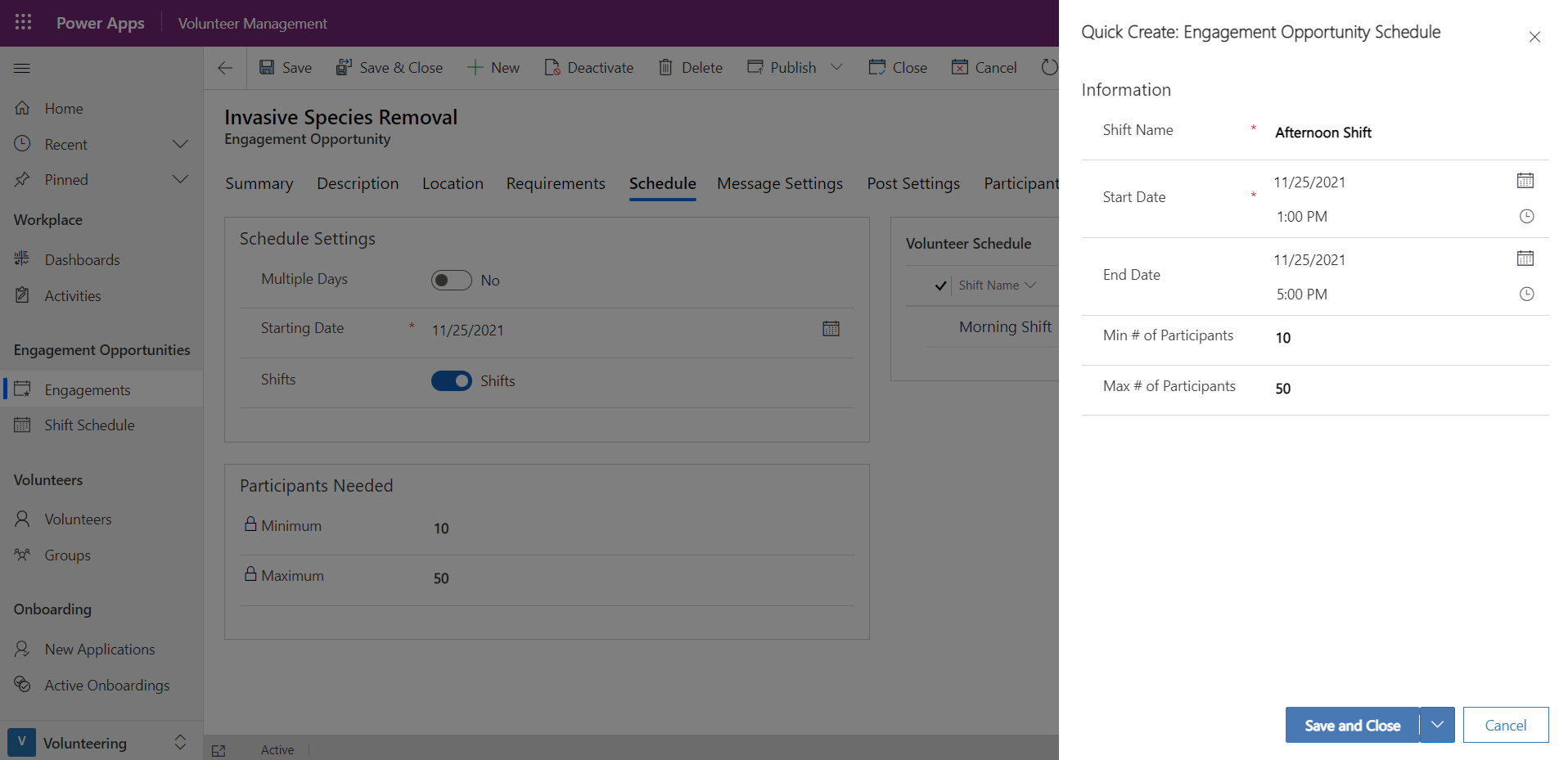Image resolution: width=1568 pixels, height=760 pixels.
Task: Expand Save and Close options arrow
Action: pyautogui.click(x=1437, y=725)
